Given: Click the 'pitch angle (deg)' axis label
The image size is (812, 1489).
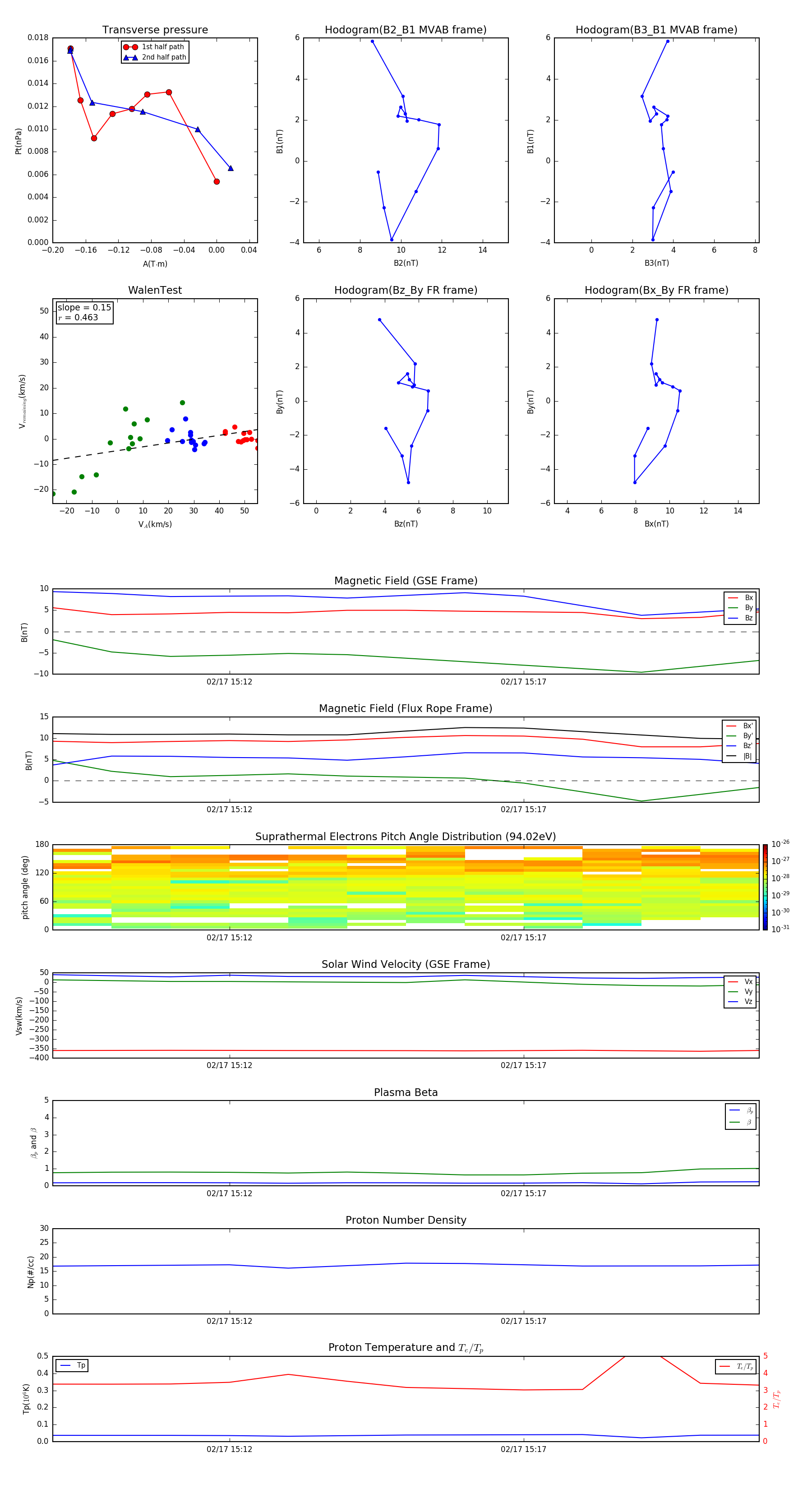Looking at the screenshot, I should click(25, 887).
